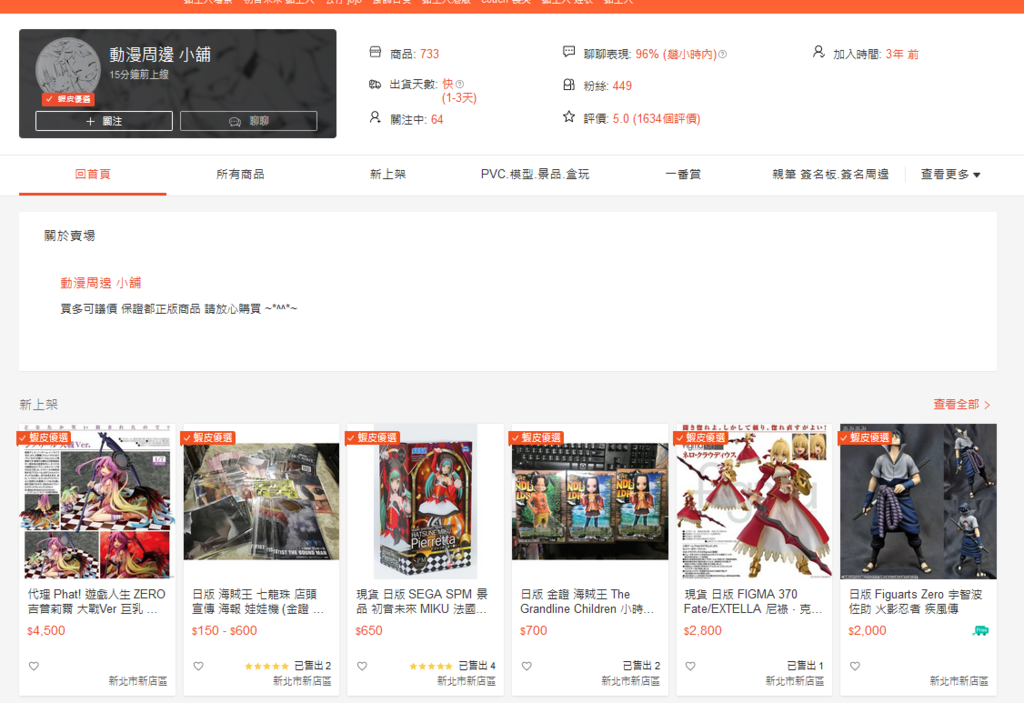The width and height of the screenshot is (1024, 703).
Task: Expand the 查看更多 category dropdown
Action: 950,174
